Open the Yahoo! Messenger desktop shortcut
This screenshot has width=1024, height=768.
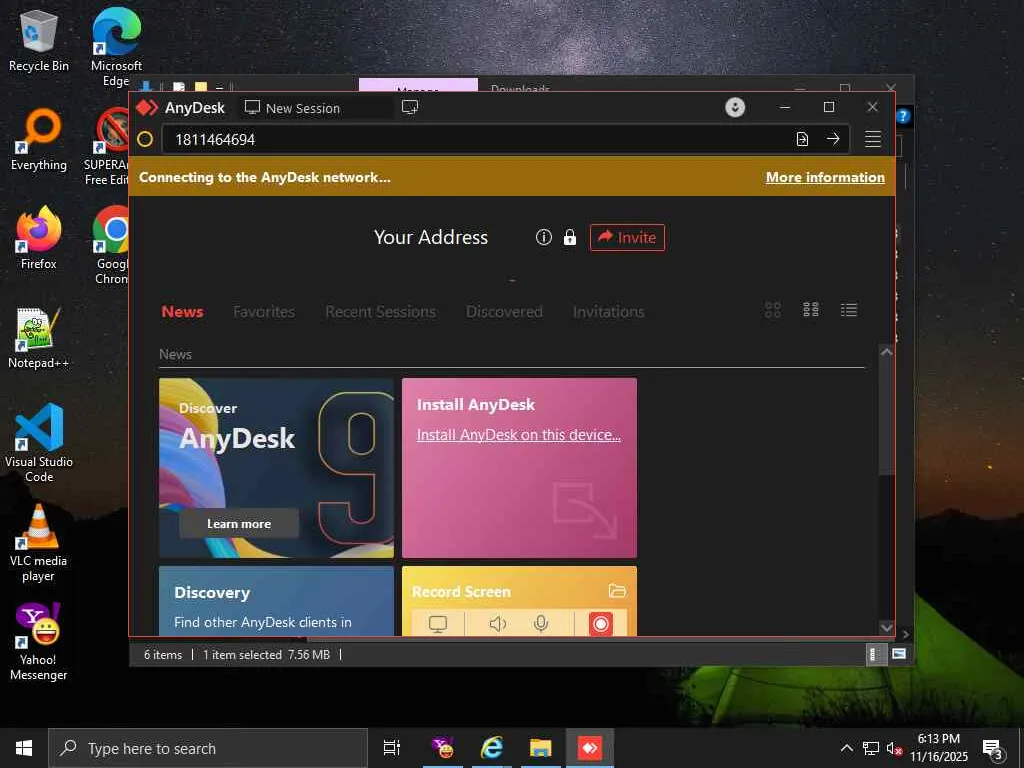tap(39, 641)
